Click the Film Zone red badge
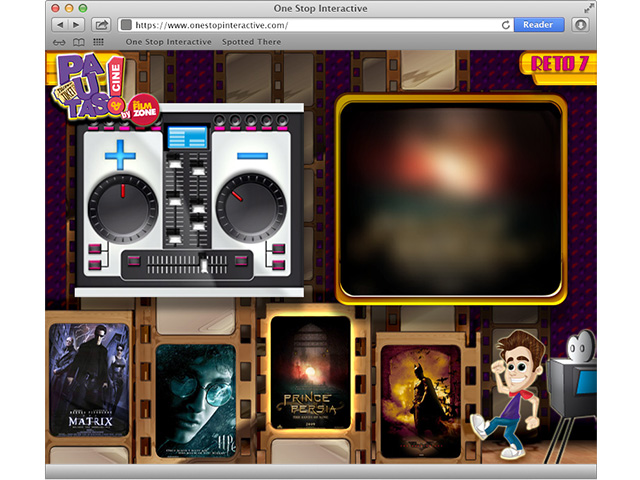This screenshot has width=640, height=480. pyautogui.click(x=143, y=110)
